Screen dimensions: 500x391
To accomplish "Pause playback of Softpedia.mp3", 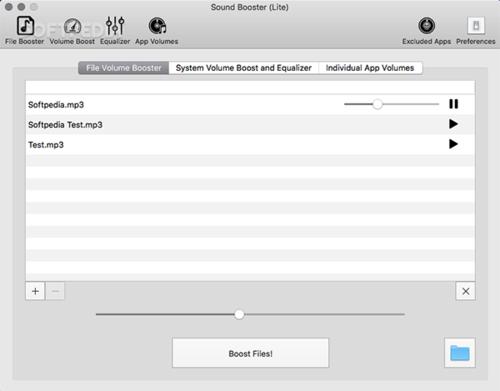I will click(x=453, y=104).
